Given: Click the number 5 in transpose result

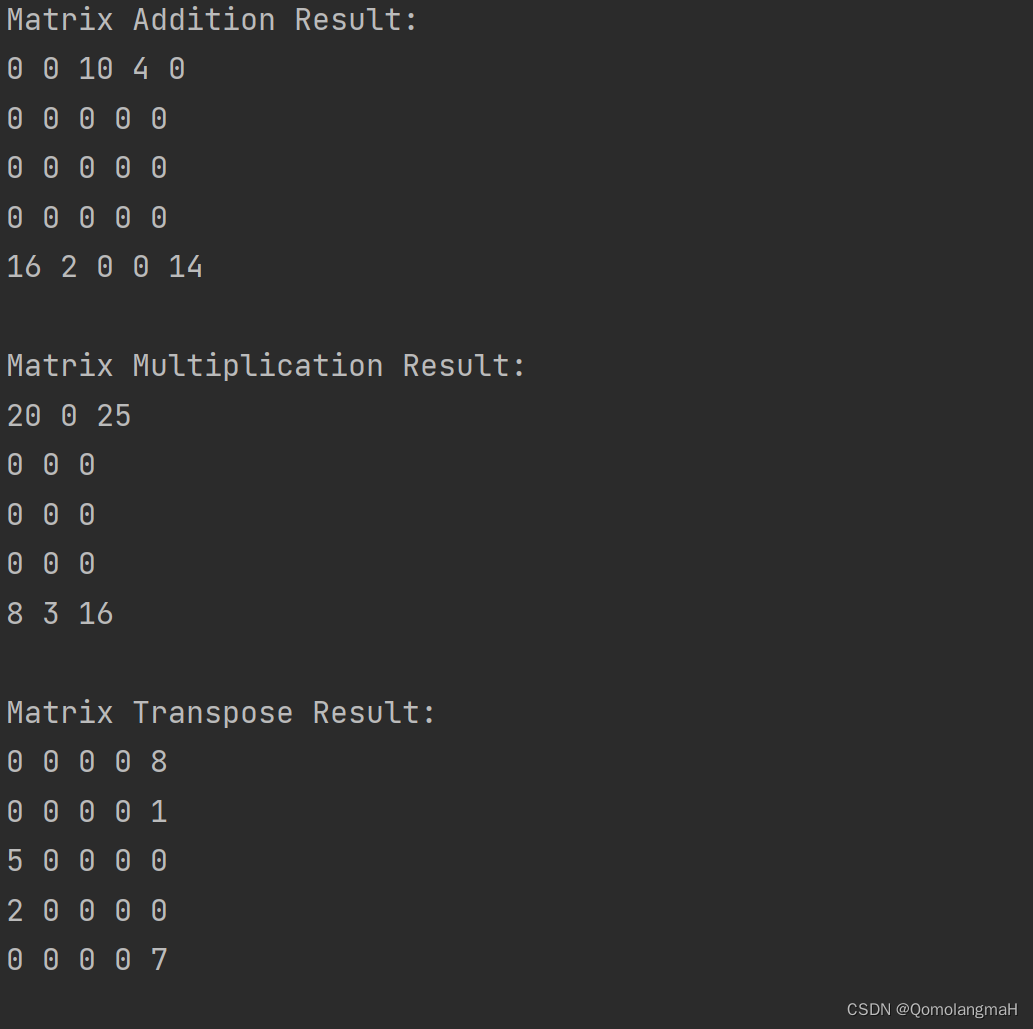Looking at the screenshot, I should coord(14,861).
